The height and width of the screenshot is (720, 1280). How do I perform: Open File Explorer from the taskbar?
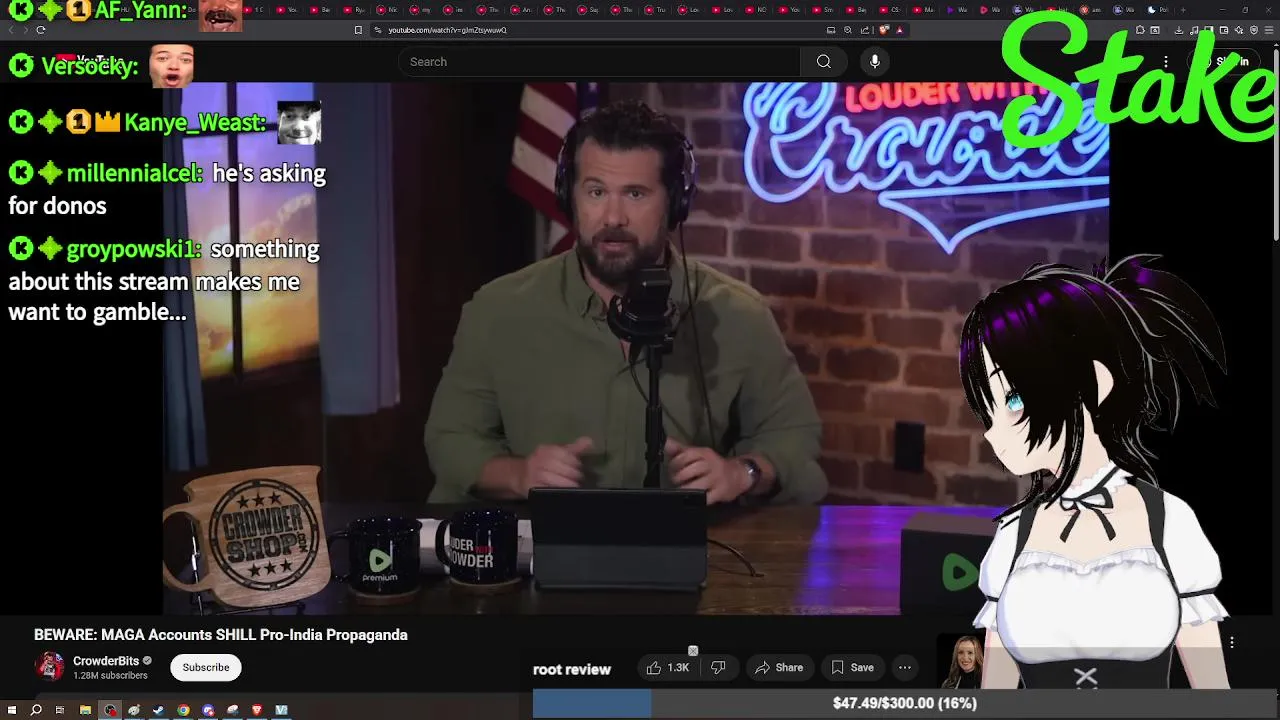tap(85, 710)
